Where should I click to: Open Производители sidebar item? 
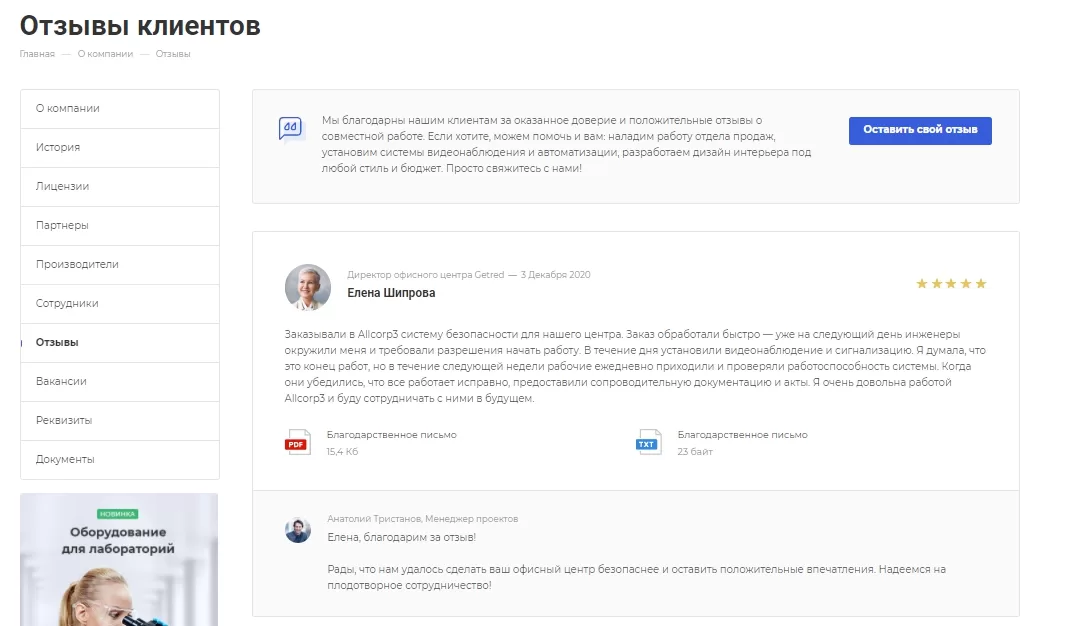[120, 265]
